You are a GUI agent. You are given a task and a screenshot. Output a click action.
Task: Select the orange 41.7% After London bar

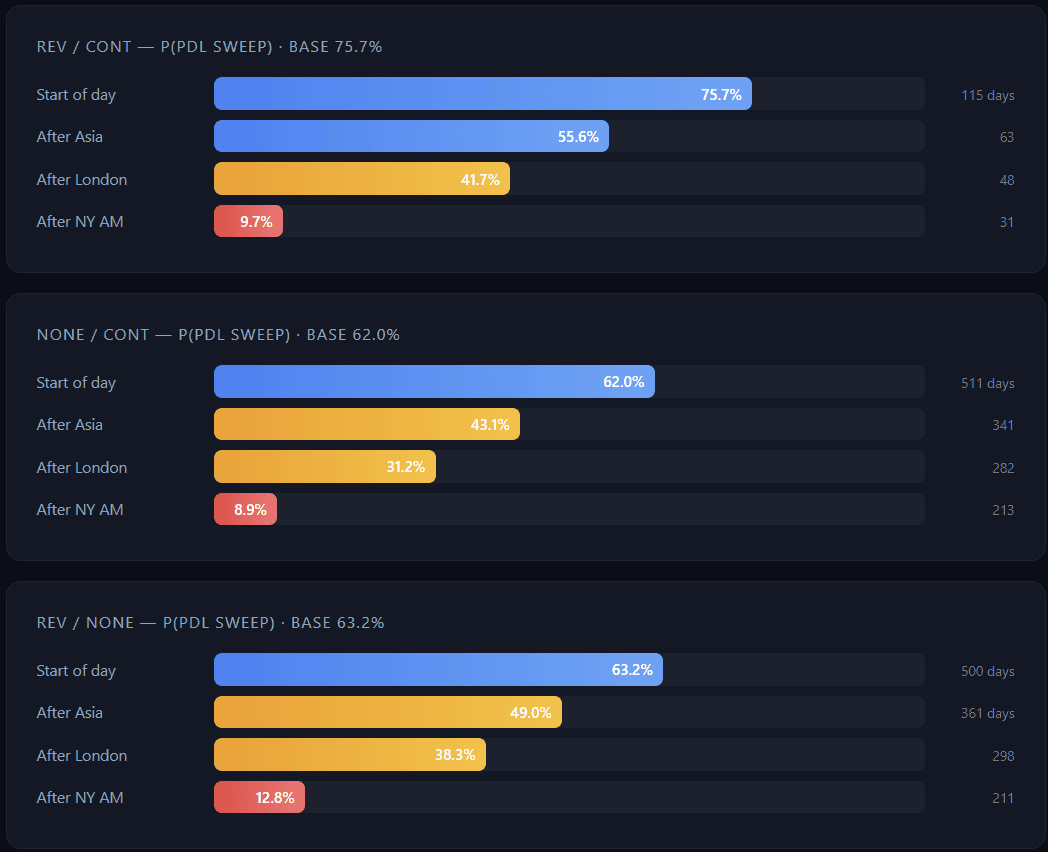(361, 179)
